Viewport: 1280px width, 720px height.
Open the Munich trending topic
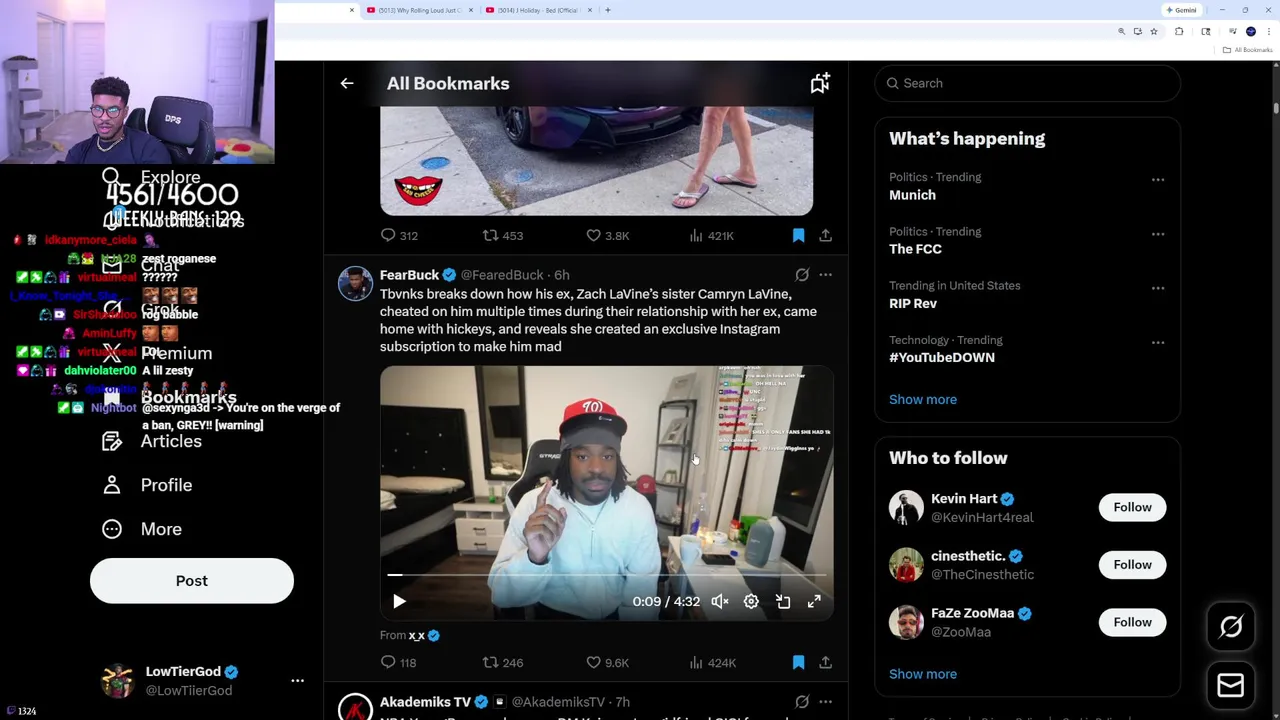912,195
